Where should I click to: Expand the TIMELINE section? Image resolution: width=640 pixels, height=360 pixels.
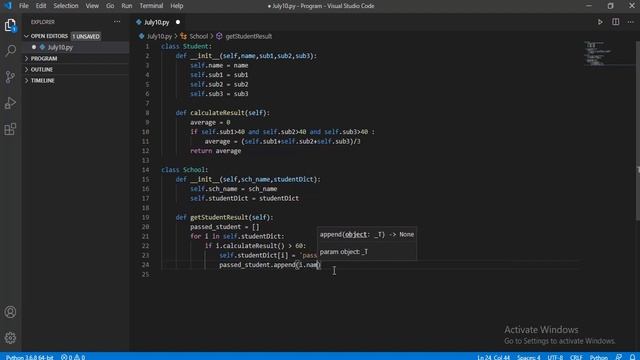[42, 80]
